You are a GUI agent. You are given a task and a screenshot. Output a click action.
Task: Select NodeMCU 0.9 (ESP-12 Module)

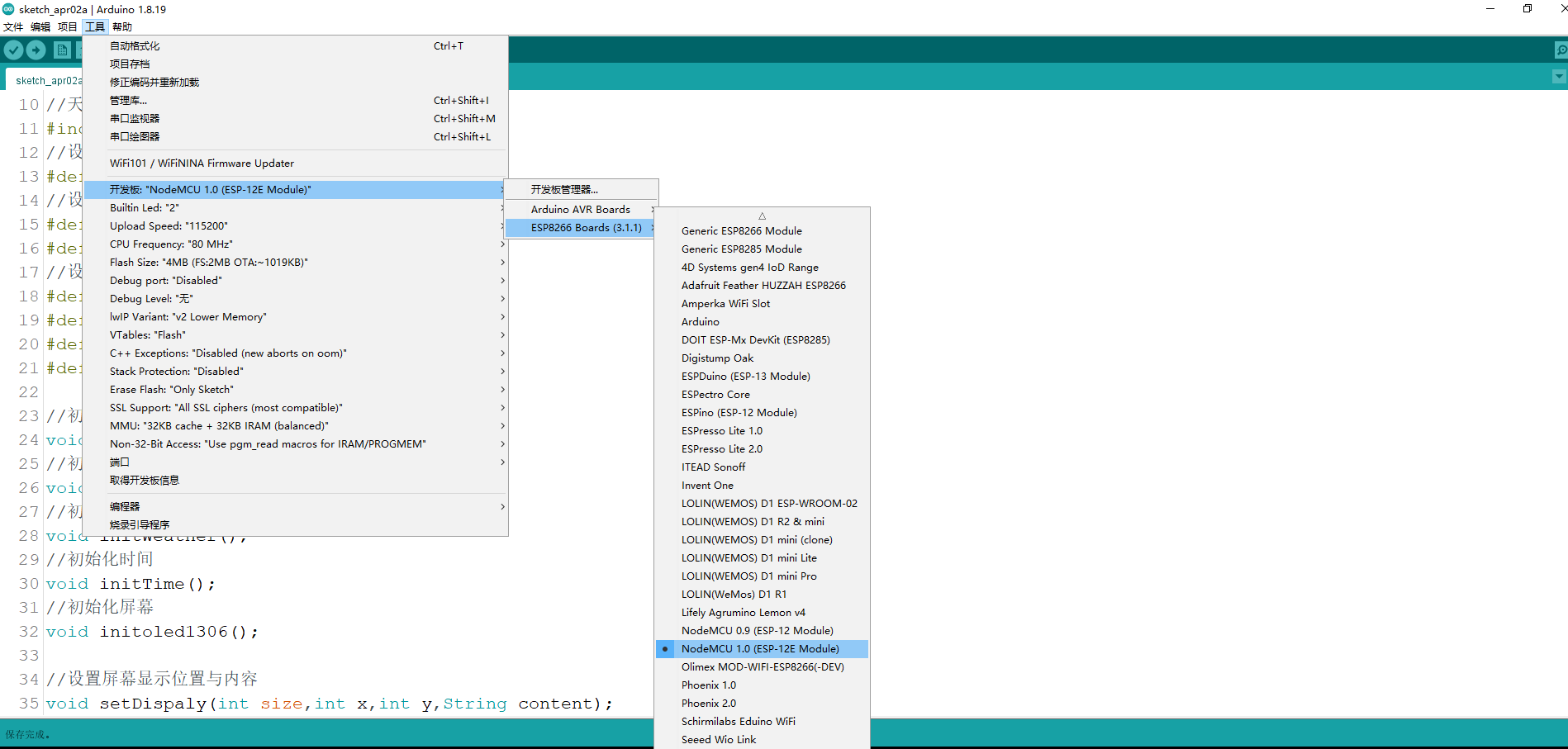pos(761,631)
